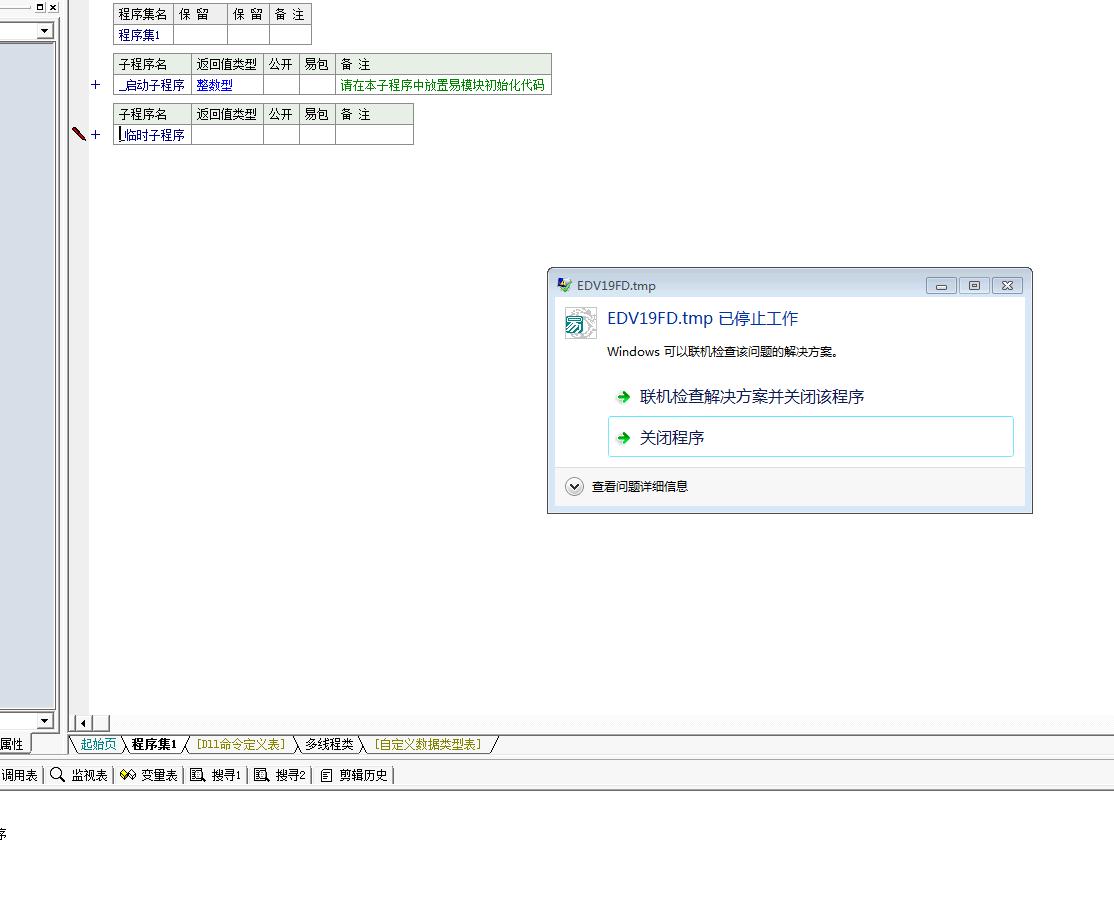Image resolution: width=1114 pixels, height=915 pixels.
Task: Toggle the 公开 cell for _启动子程序
Action: 281,85
